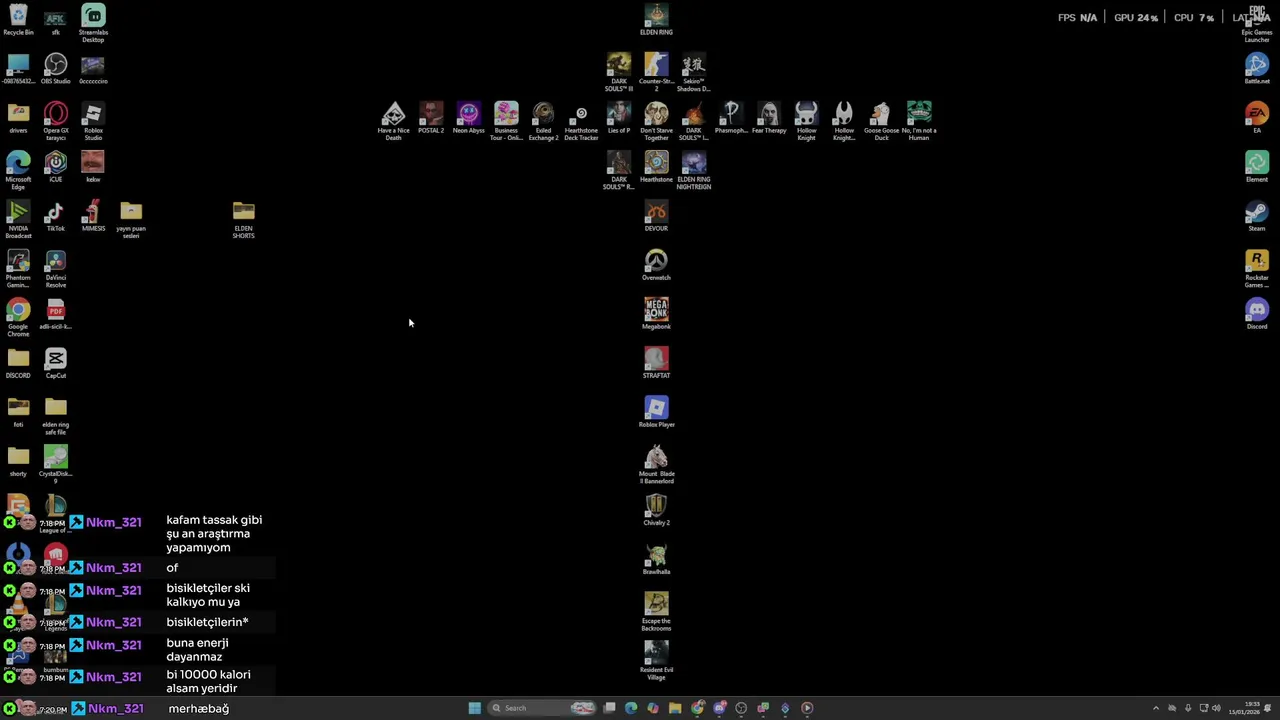The width and height of the screenshot is (1280, 720).
Task: Open the DARK SOULS III shortcut
Action: (619, 72)
